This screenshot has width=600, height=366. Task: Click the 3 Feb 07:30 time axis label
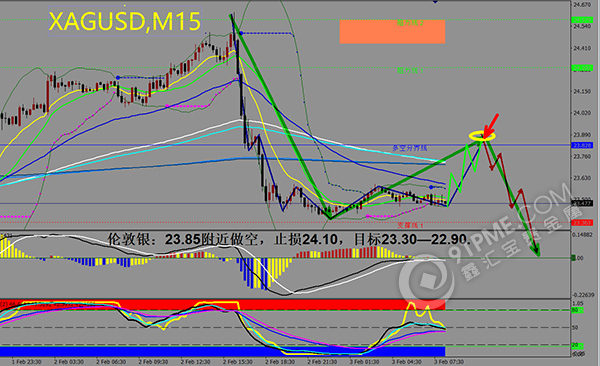[x=449, y=362]
